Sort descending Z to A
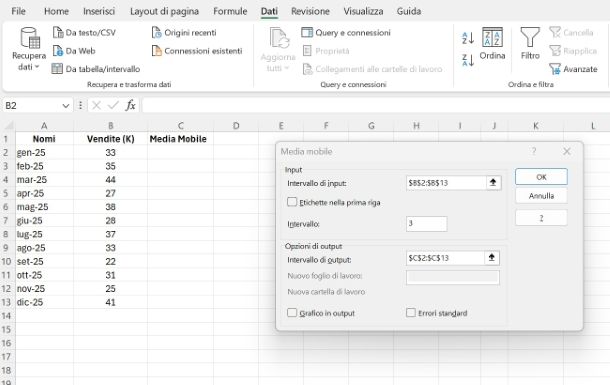This screenshot has width=610, height=385. pos(468,60)
